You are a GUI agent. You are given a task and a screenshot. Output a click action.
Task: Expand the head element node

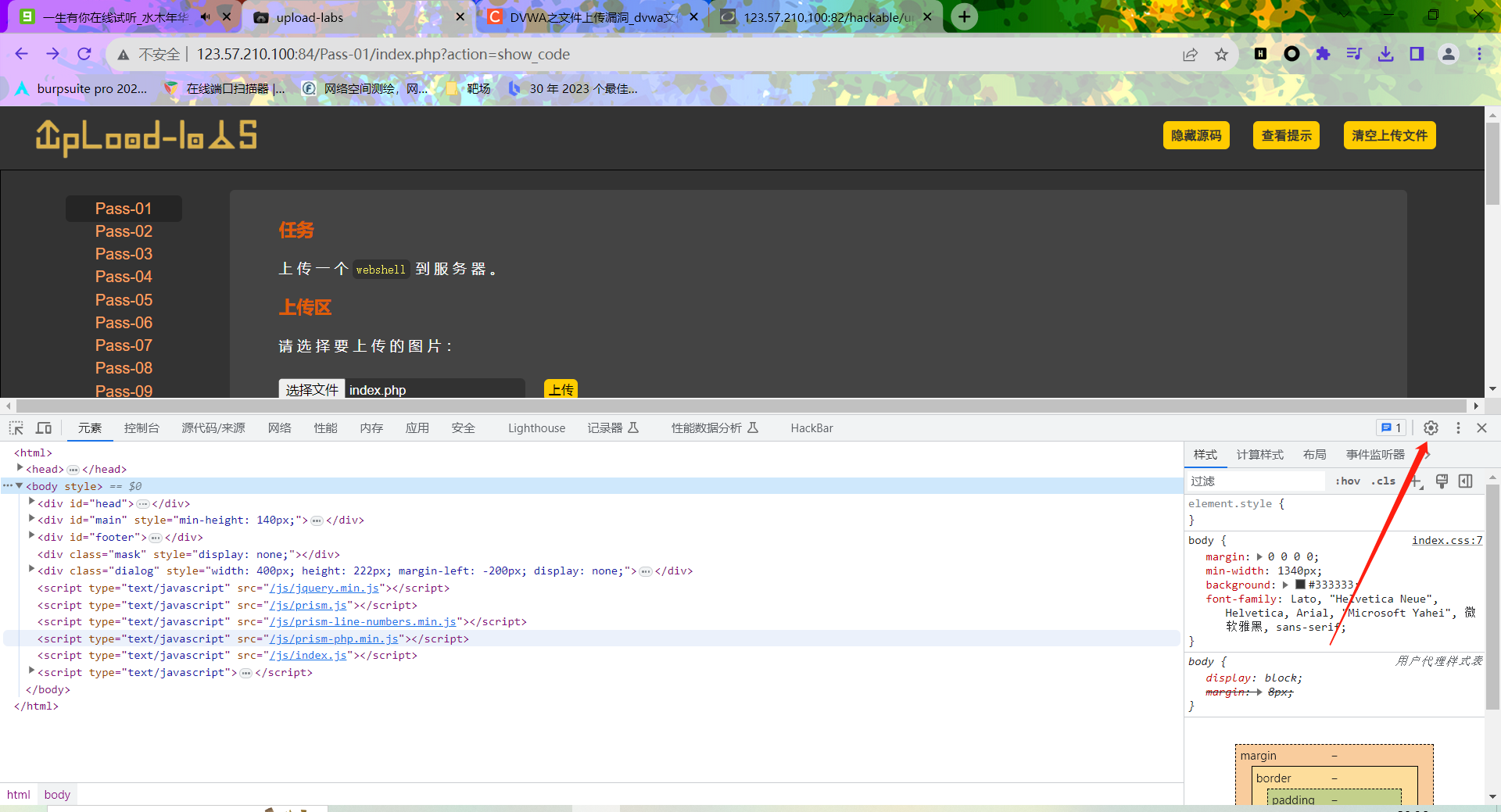(20, 468)
